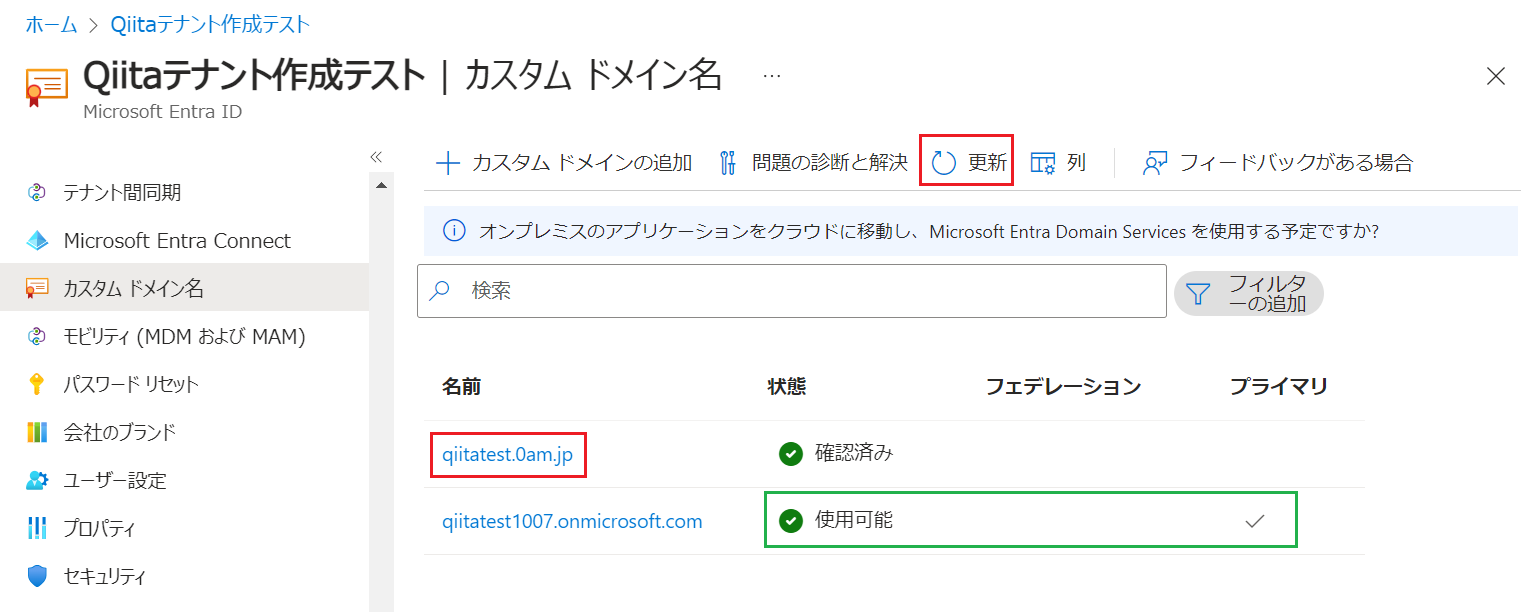The image size is (1523, 612).
Task: Open 問題の診断と解決
Action: coord(813,163)
